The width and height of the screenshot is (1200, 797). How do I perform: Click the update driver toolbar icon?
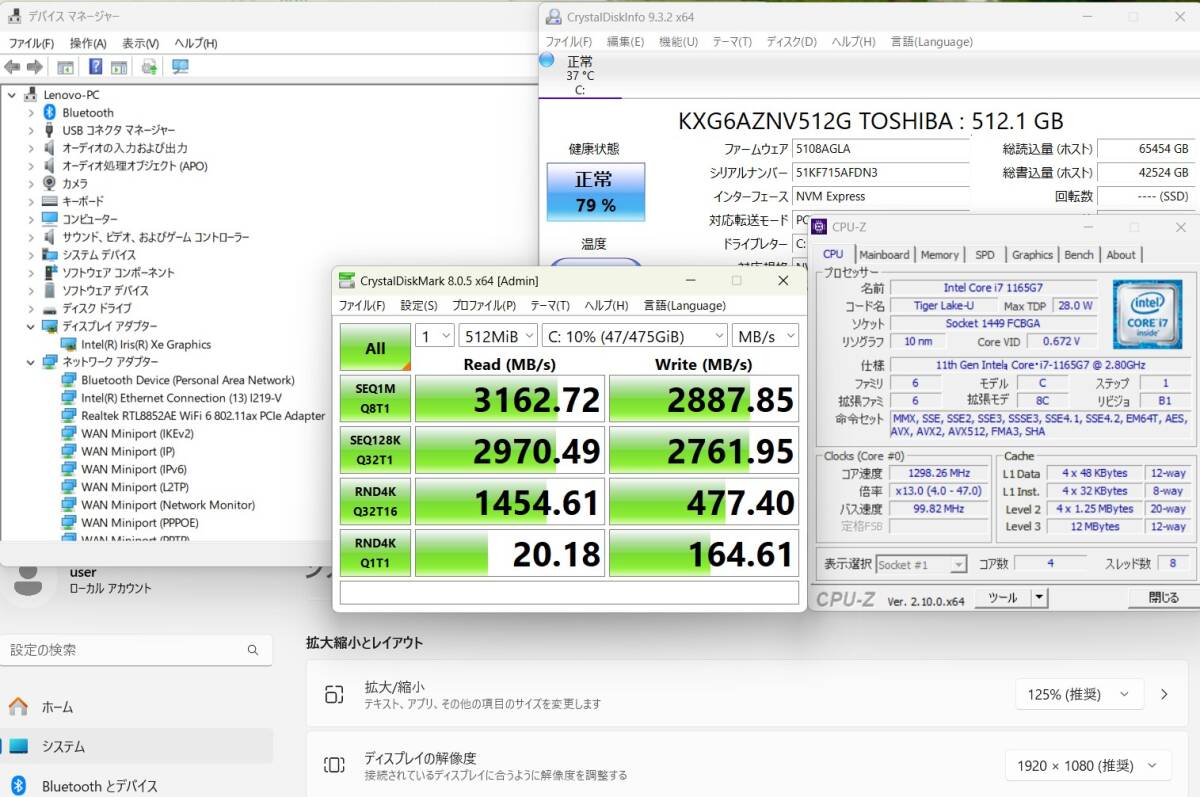coord(149,67)
